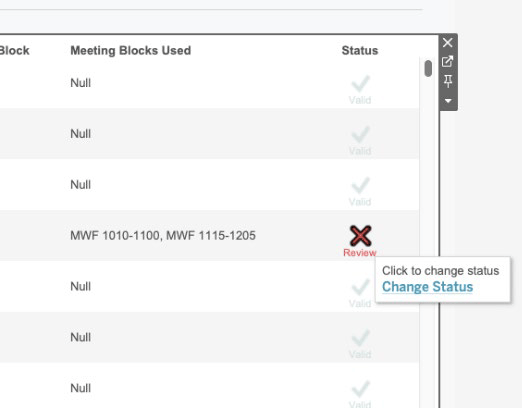
Task: Click the red Review label
Action: tap(360, 253)
